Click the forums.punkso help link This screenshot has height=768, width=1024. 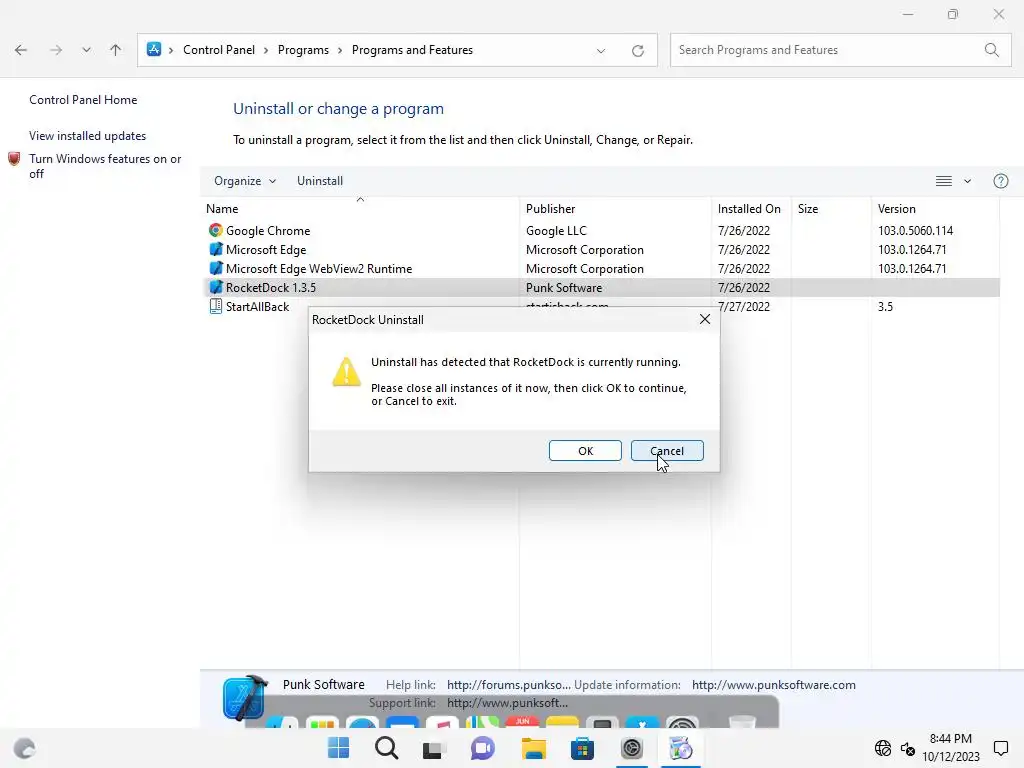508,685
